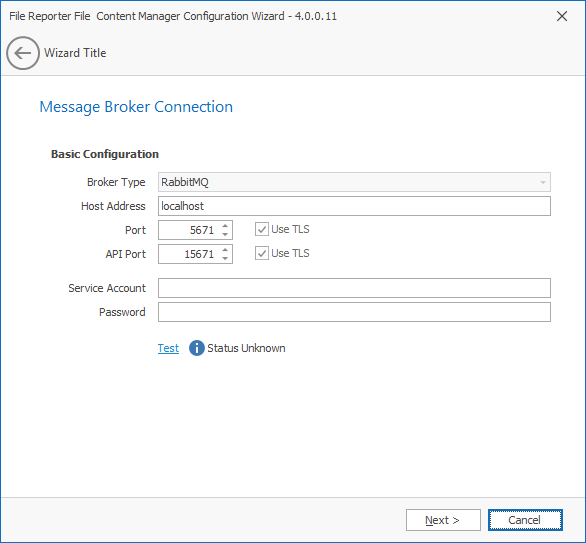Image resolution: width=586 pixels, height=543 pixels.
Task: Select the RabbitMQ Broker Type combo box
Action: [354, 182]
